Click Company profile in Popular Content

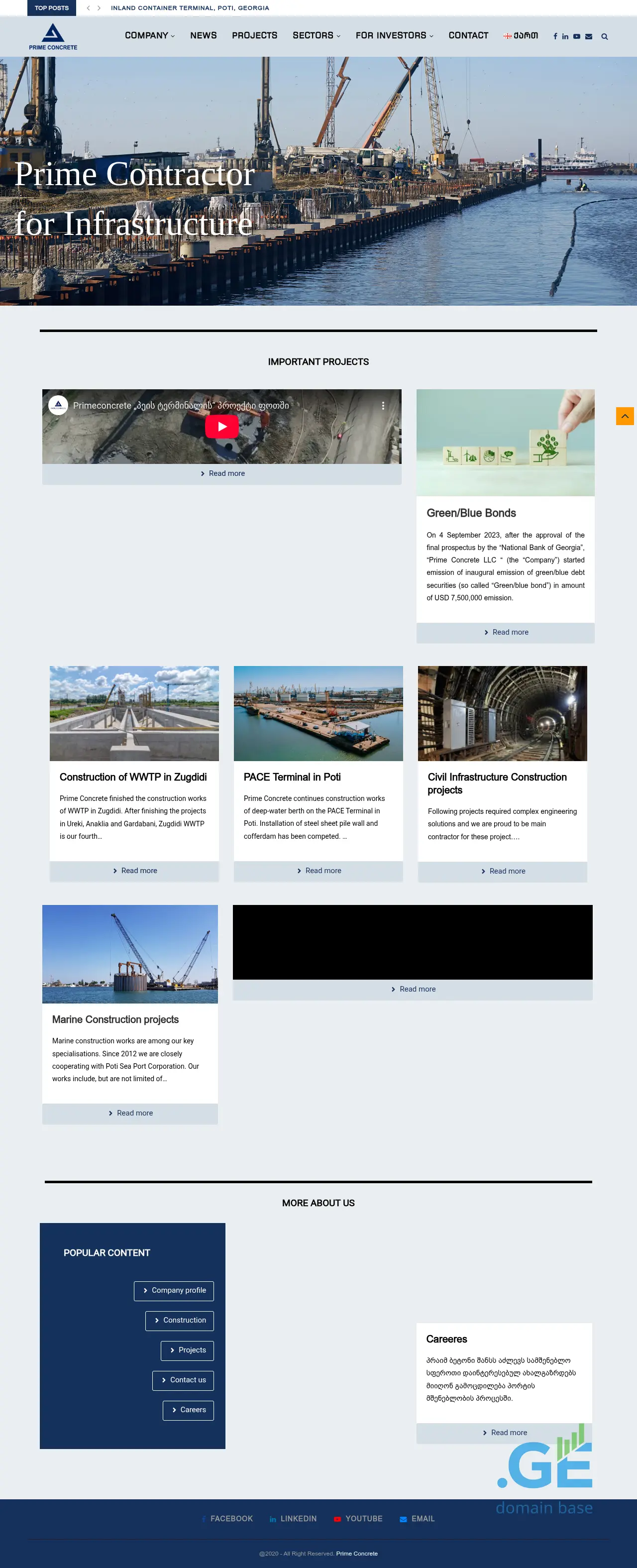[174, 1290]
